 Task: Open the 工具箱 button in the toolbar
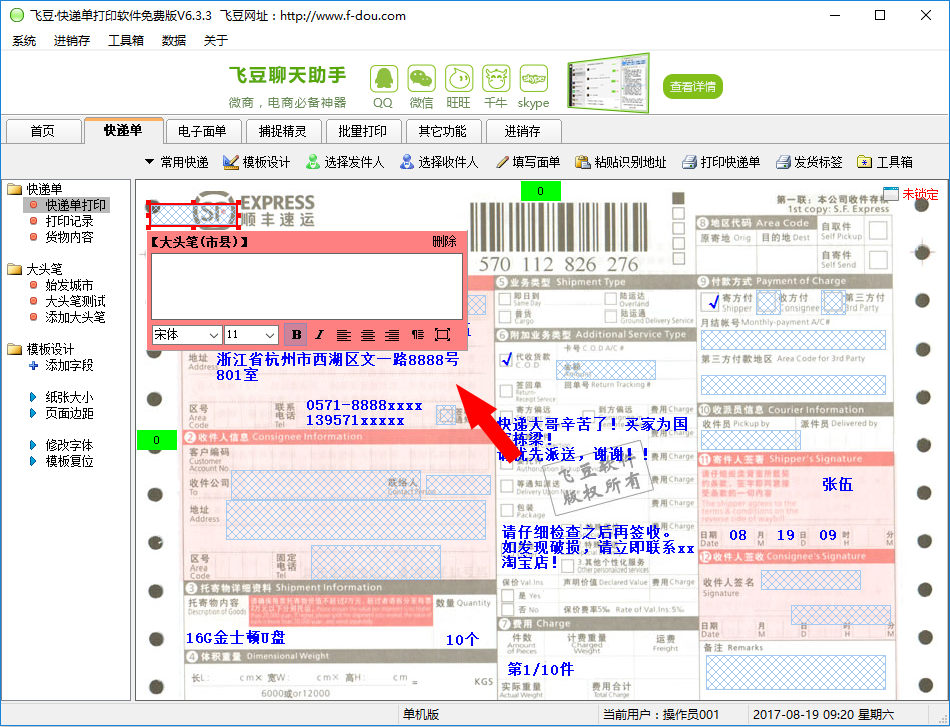[x=885, y=162]
